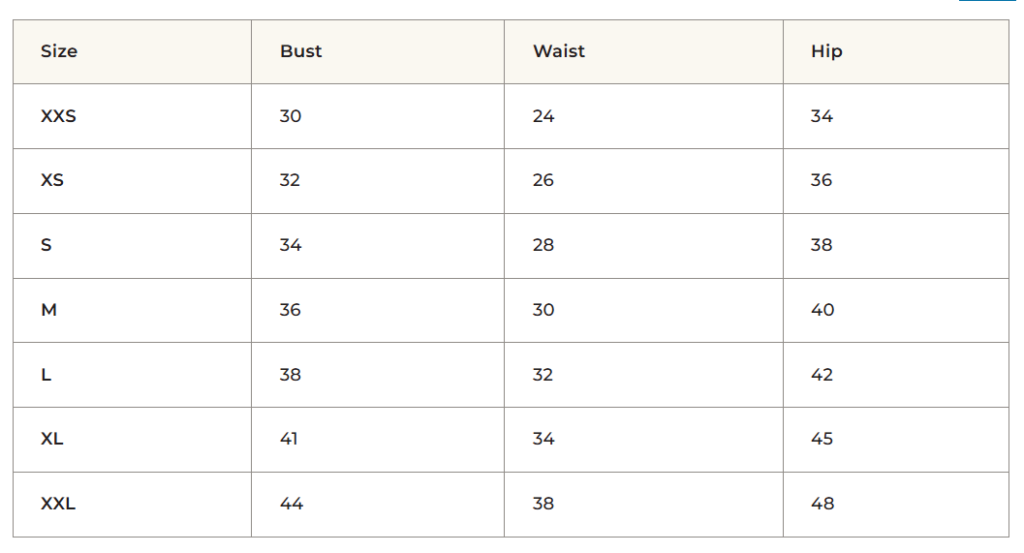This screenshot has height=553, width=1024.
Task: Select the XXS size row label
Action: (x=58, y=116)
